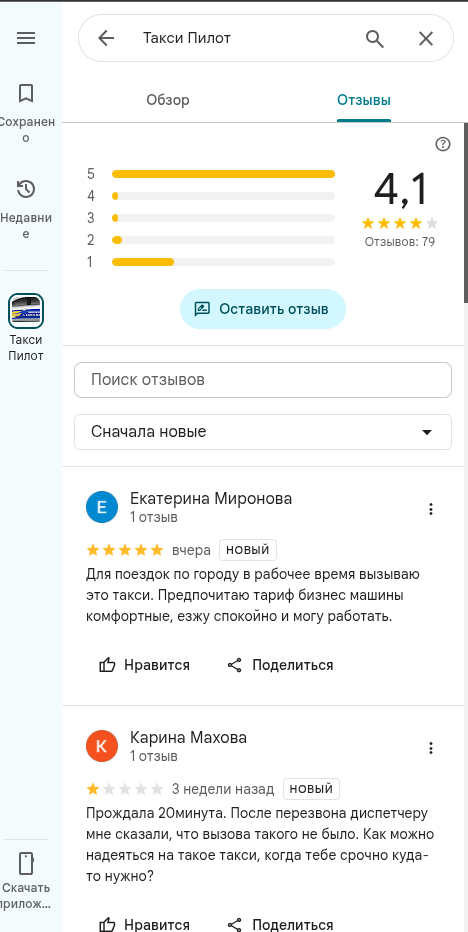Go back using the arrow icon
The image size is (468, 932).
[106, 39]
